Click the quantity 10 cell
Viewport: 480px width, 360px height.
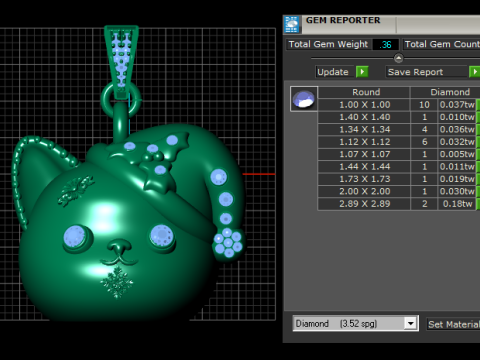[424, 105]
